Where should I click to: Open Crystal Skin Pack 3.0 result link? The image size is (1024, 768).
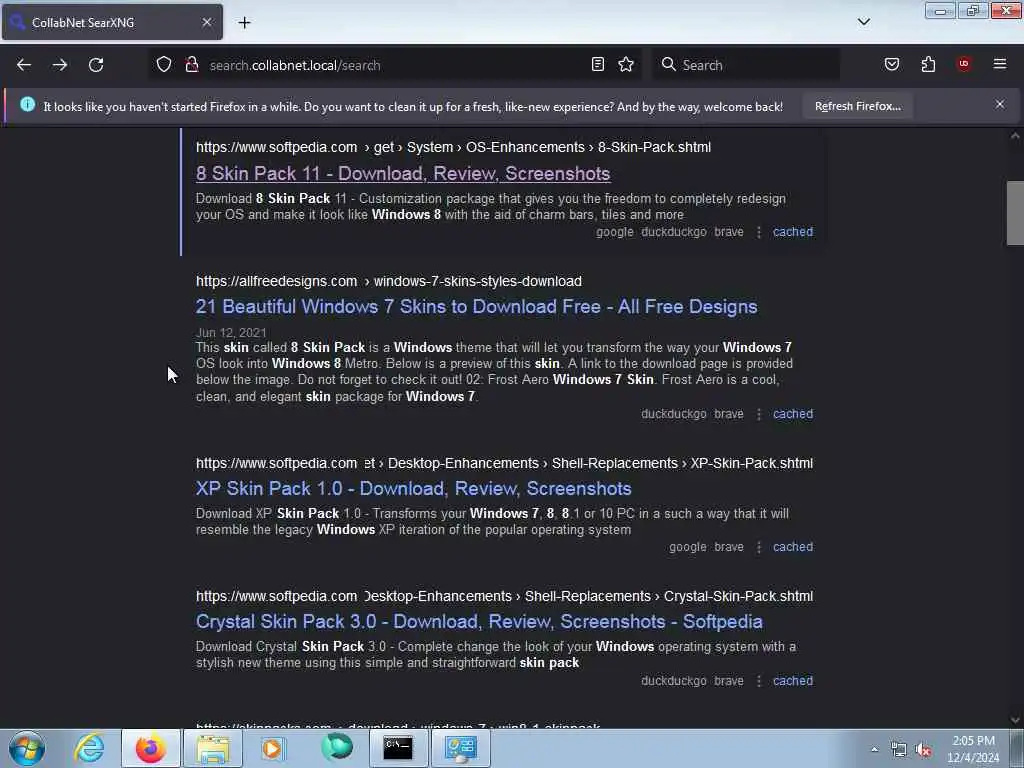tap(479, 622)
